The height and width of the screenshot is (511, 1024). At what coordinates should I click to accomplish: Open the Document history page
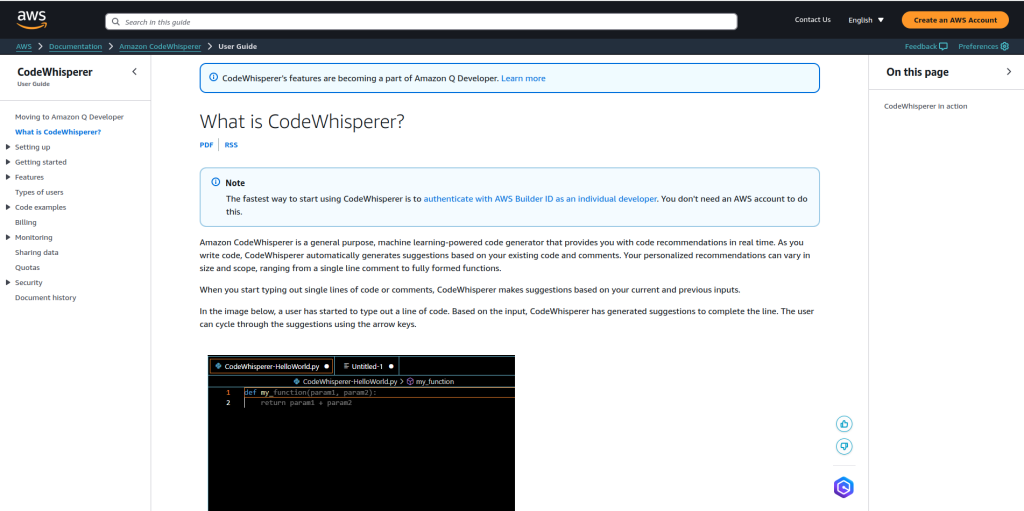pyautogui.click(x=45, y=297)
